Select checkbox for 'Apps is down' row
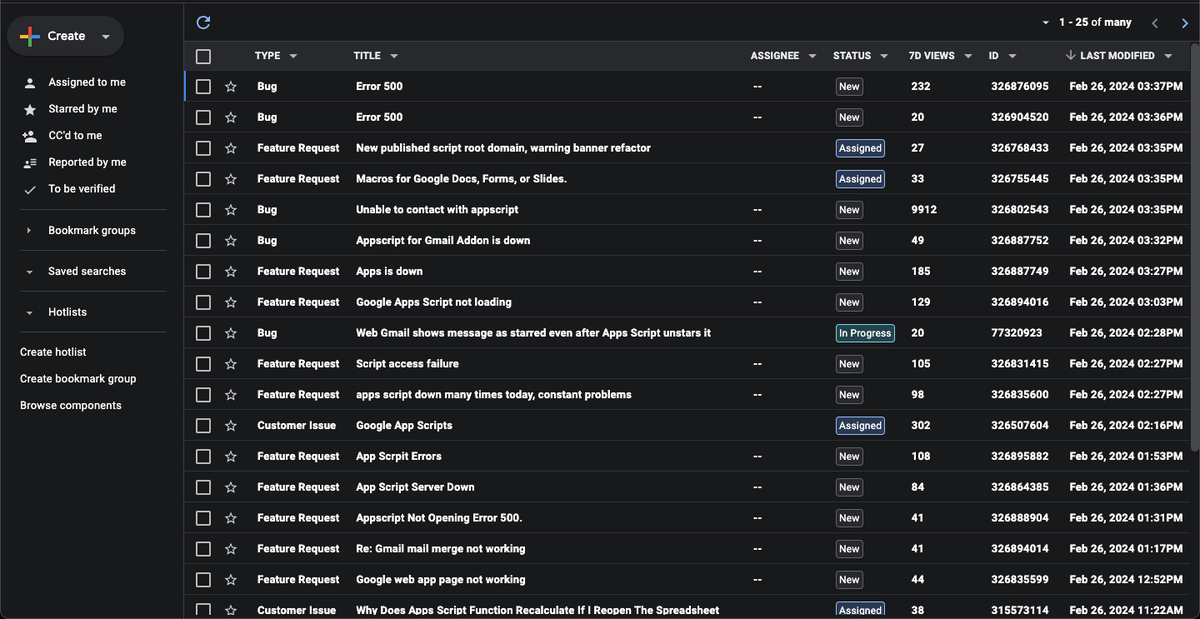 point(203,271)
